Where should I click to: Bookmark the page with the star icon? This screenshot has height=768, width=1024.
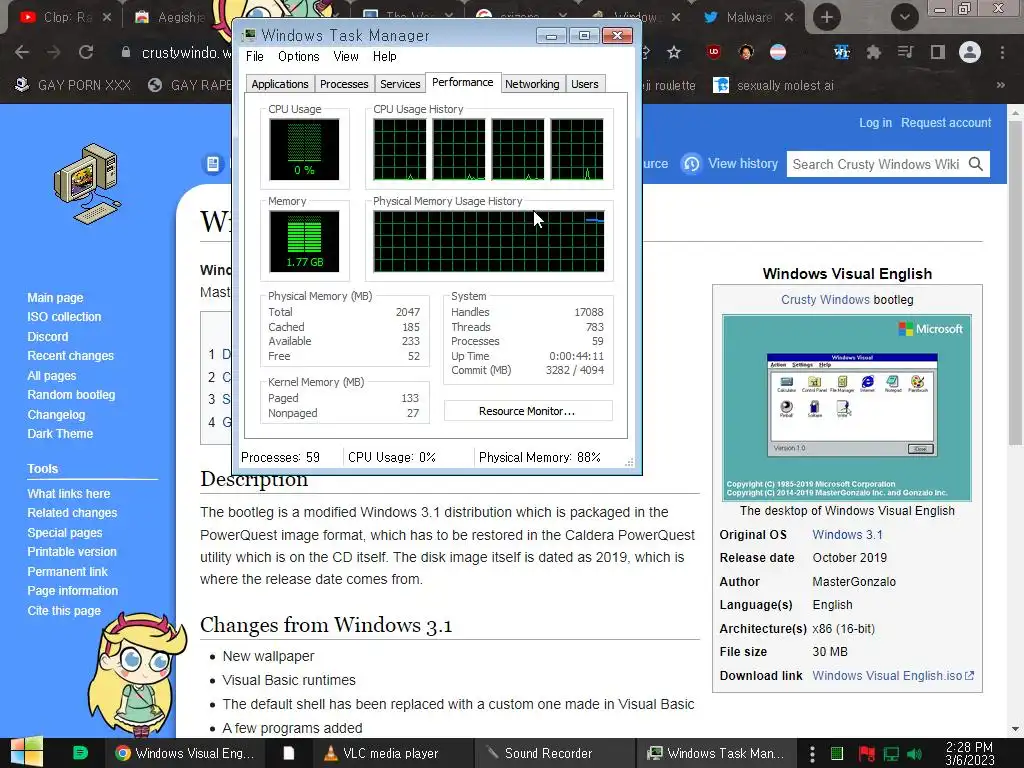click(x=674, y=52)
